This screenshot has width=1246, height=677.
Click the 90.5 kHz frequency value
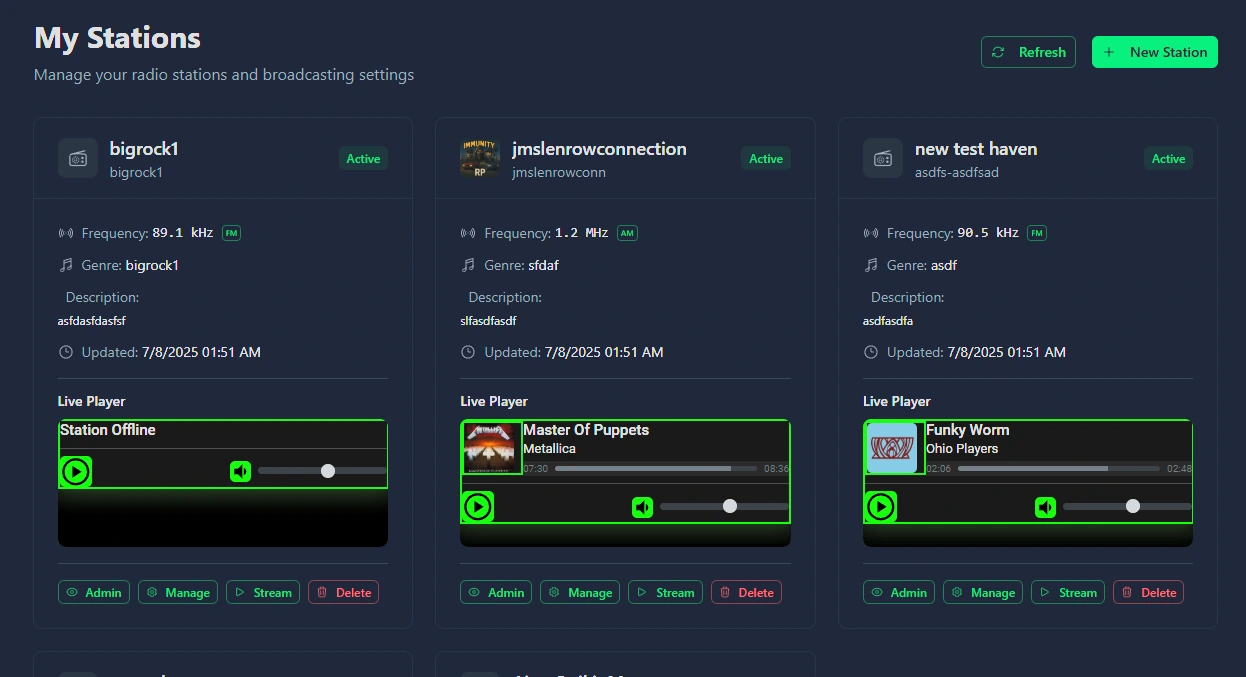[988, 233]
